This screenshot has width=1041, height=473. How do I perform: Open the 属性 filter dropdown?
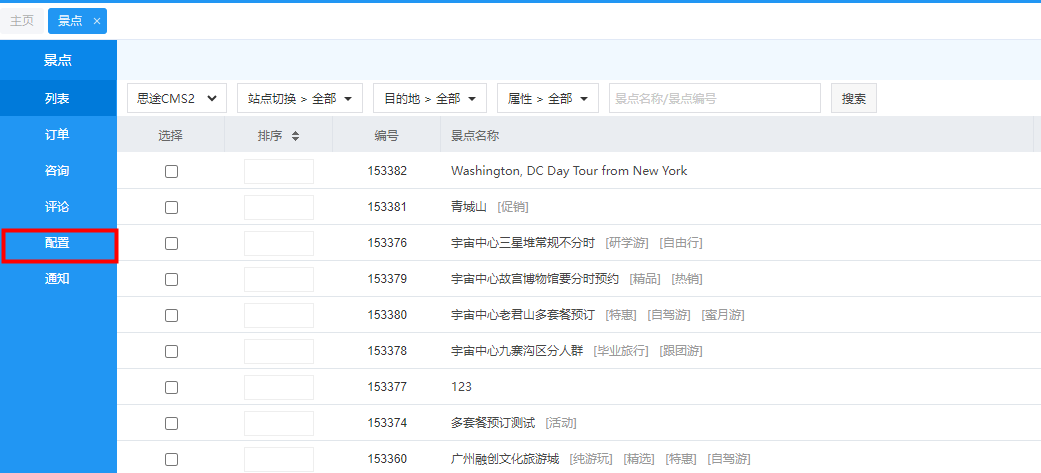pyautogui.click(x=547, y=98)
